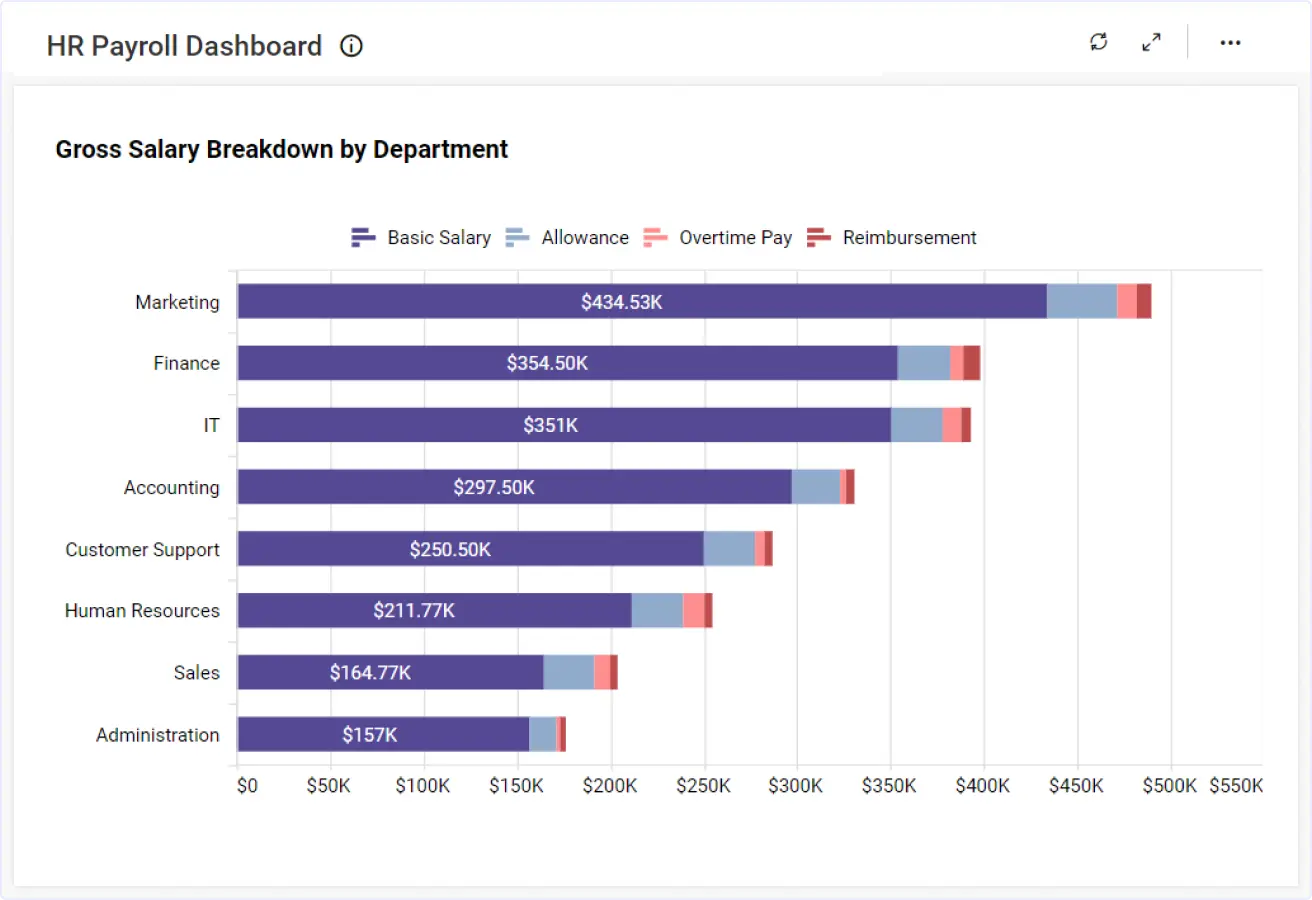Click the Marketing allowance bar segment
The height and width of the screenshot is (900, 1312).
click(x=1081, y=301)
